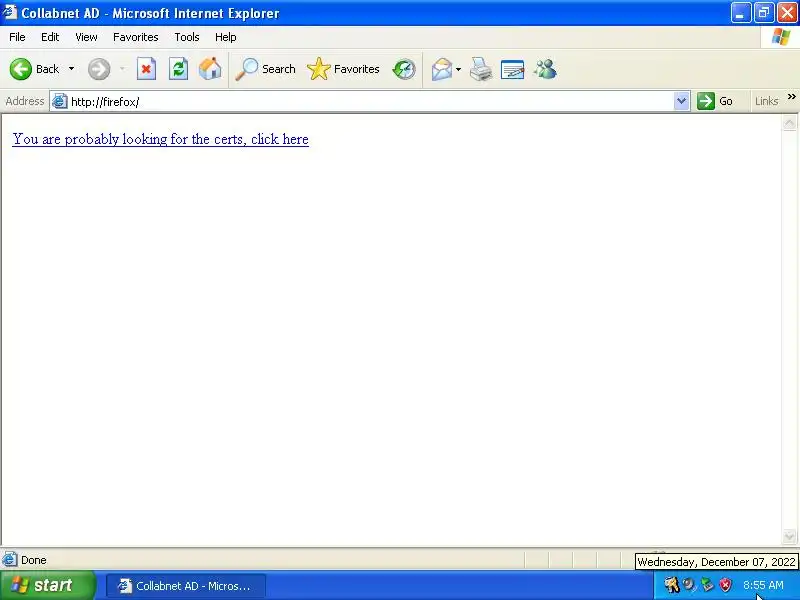Open the Windows Start menu
This screenshot has width=800, height=600.
point(47,585)
